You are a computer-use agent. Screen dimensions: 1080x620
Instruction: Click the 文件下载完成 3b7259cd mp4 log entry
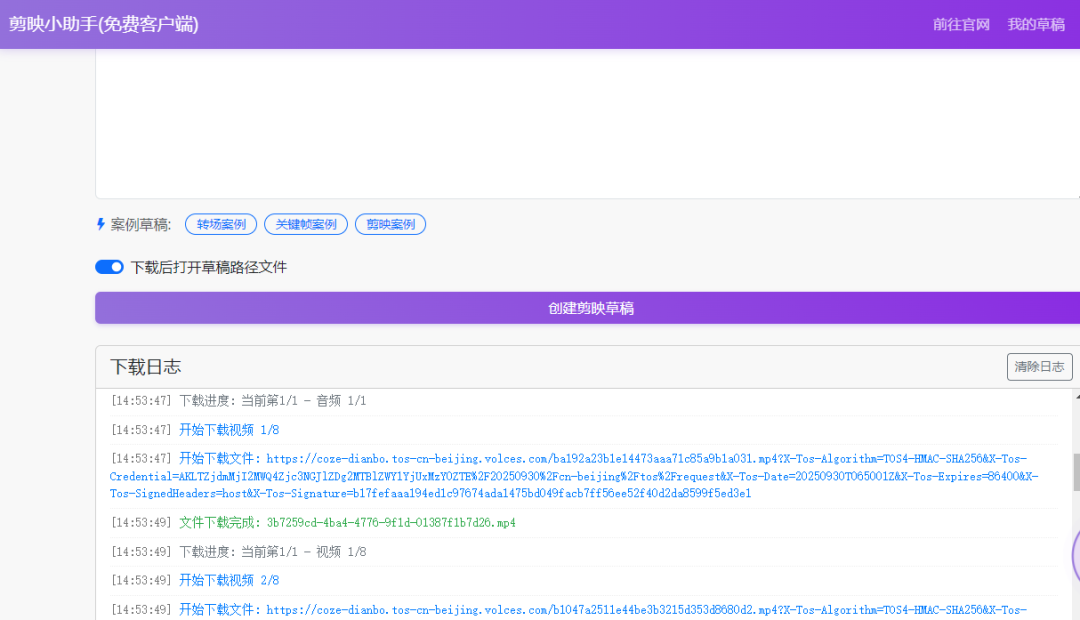point(347,523)
